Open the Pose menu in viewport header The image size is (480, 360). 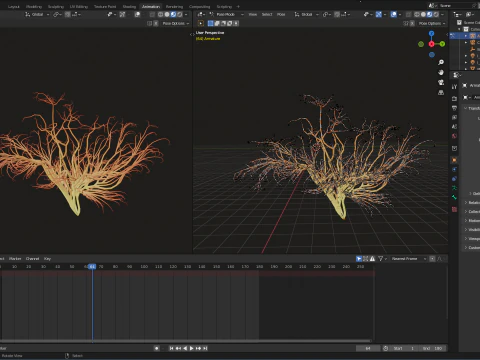tap(281, 14)
